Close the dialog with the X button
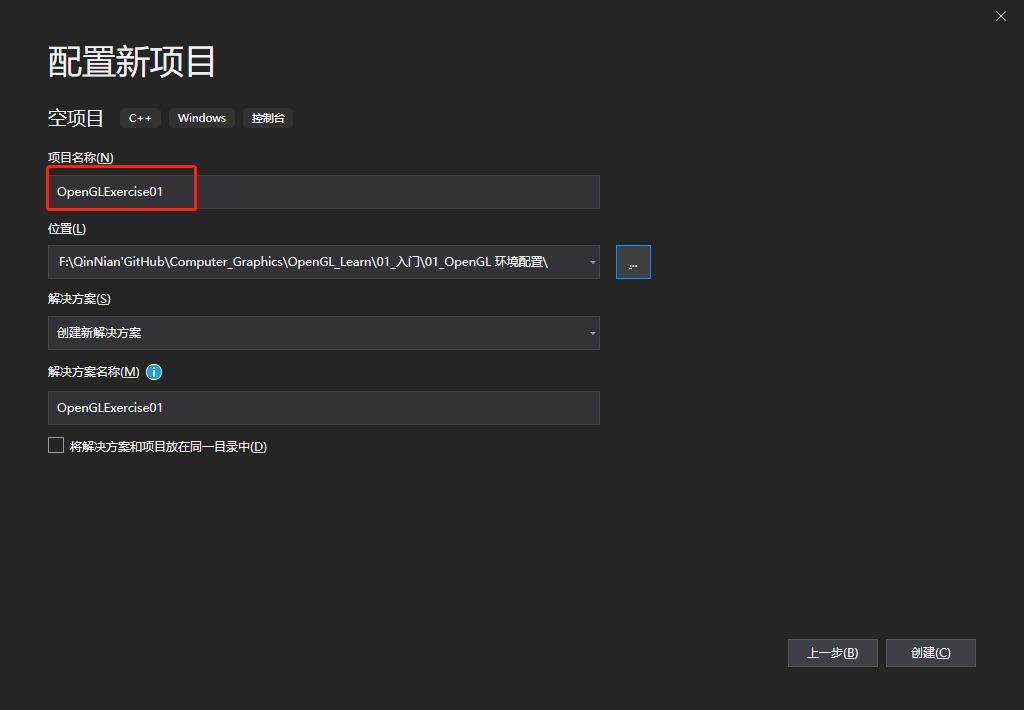 [x=1000, y=16]
